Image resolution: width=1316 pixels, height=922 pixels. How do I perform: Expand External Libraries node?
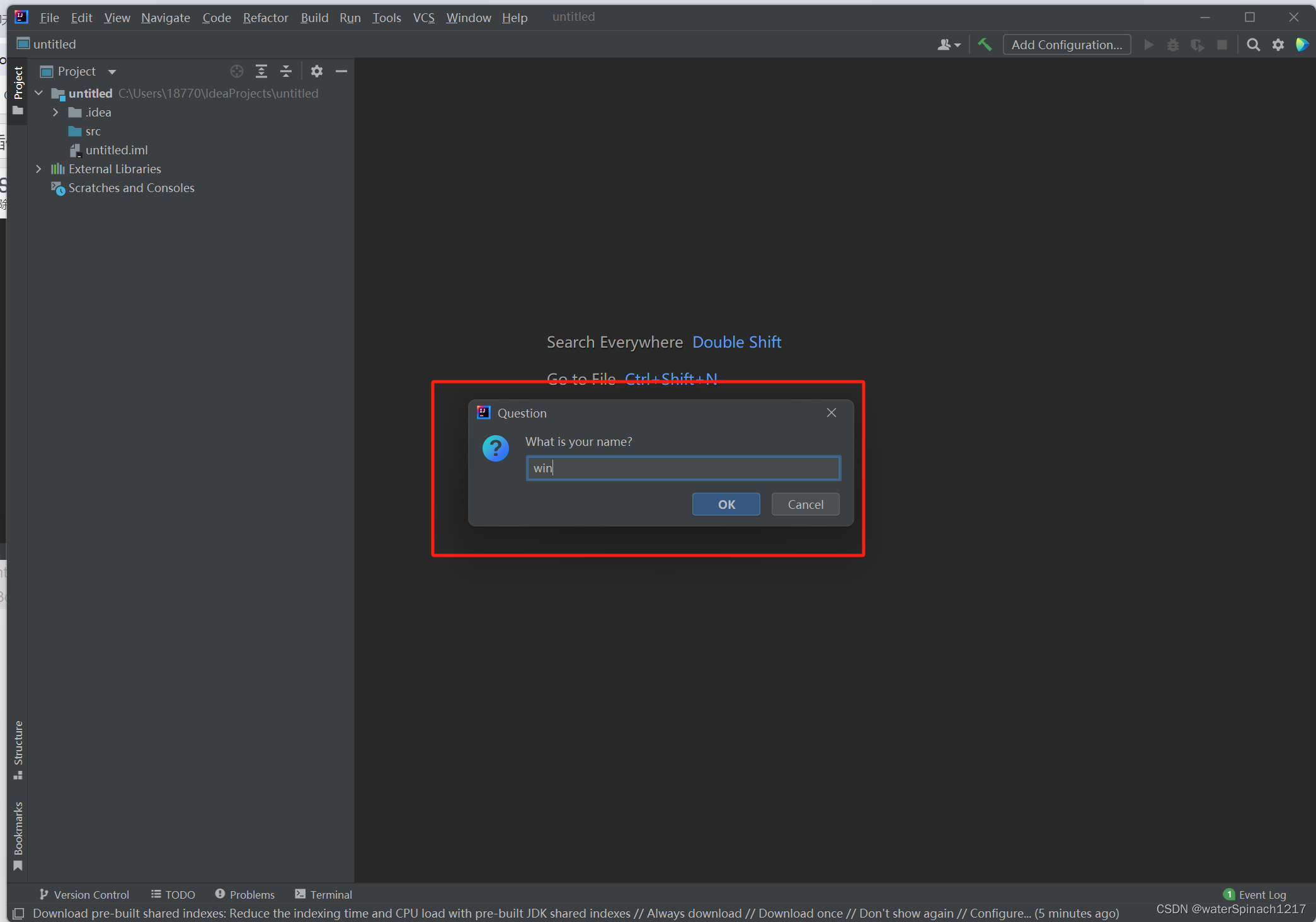tap(39, 169)
